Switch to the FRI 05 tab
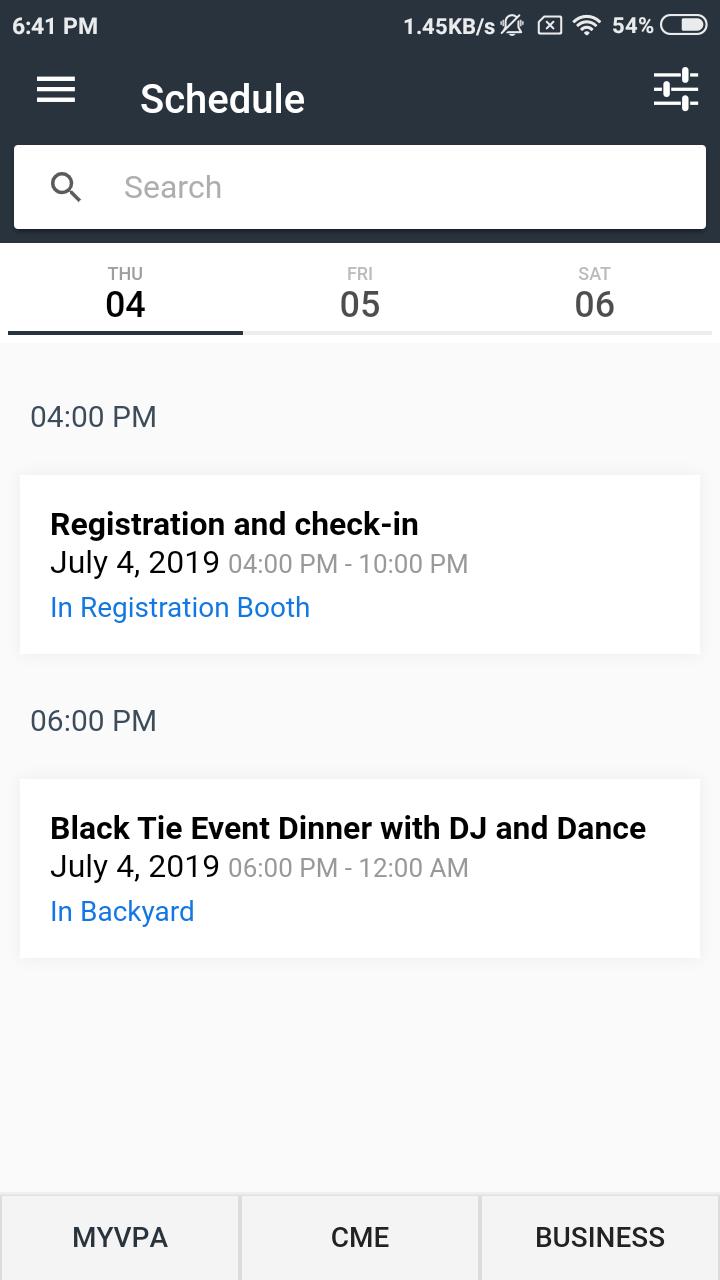The width and height of the screenshot is (720, 1280). coord(360,293)
